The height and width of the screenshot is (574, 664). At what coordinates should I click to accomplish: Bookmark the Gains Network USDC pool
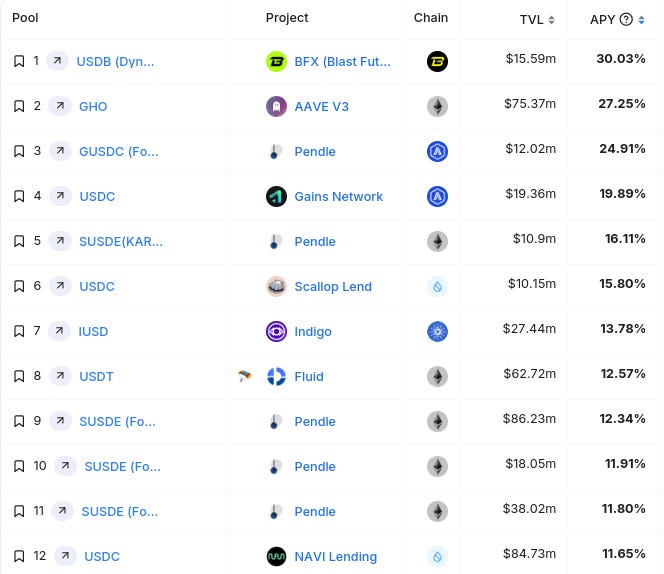(19, 196)
